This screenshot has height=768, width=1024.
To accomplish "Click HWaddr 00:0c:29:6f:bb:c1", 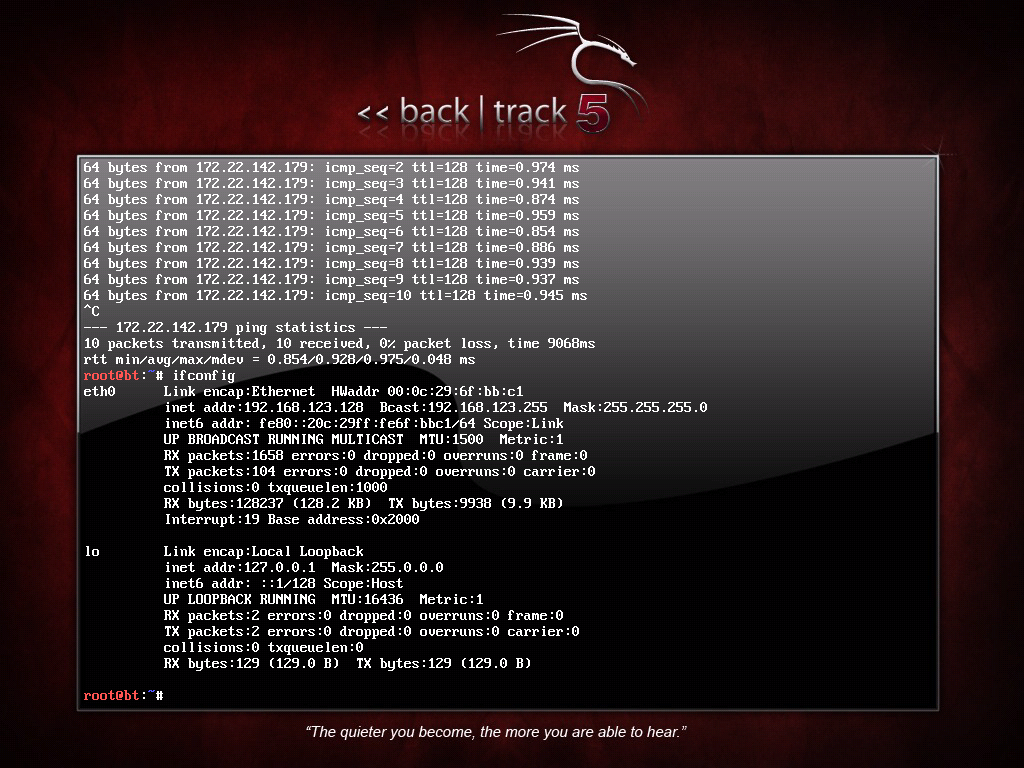I will click(x=427, y=391).
